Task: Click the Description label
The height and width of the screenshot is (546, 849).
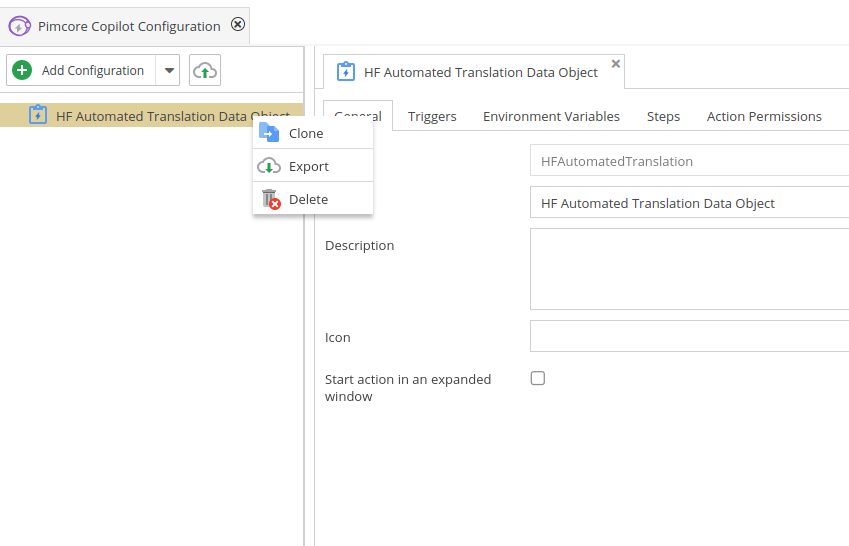Action: (360, 245)
